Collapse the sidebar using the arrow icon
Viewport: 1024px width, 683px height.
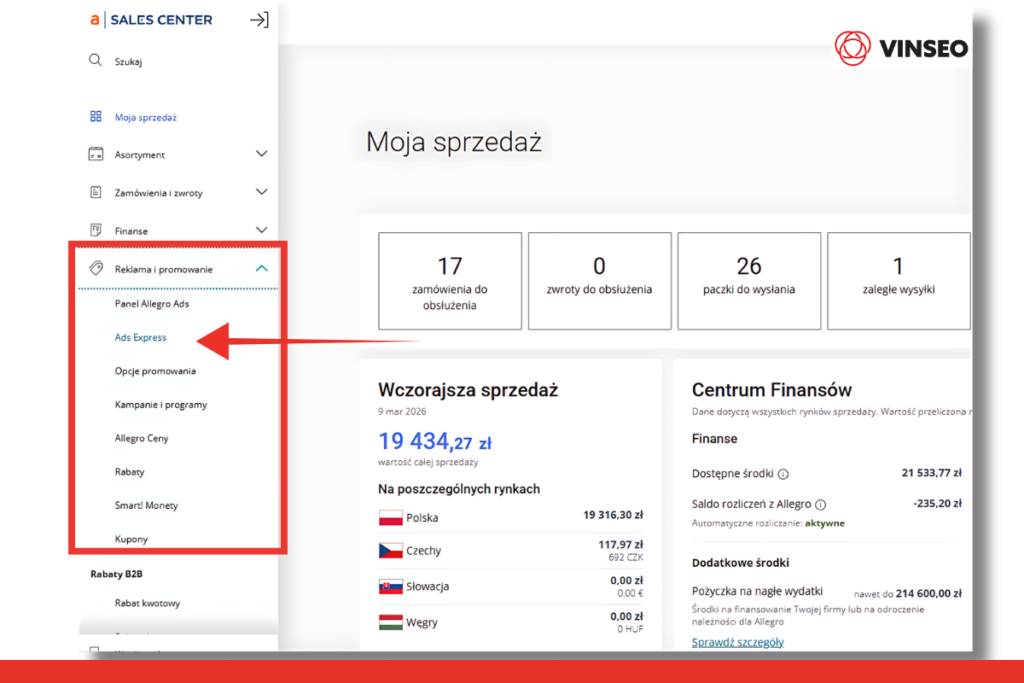[x=259, y=19]
